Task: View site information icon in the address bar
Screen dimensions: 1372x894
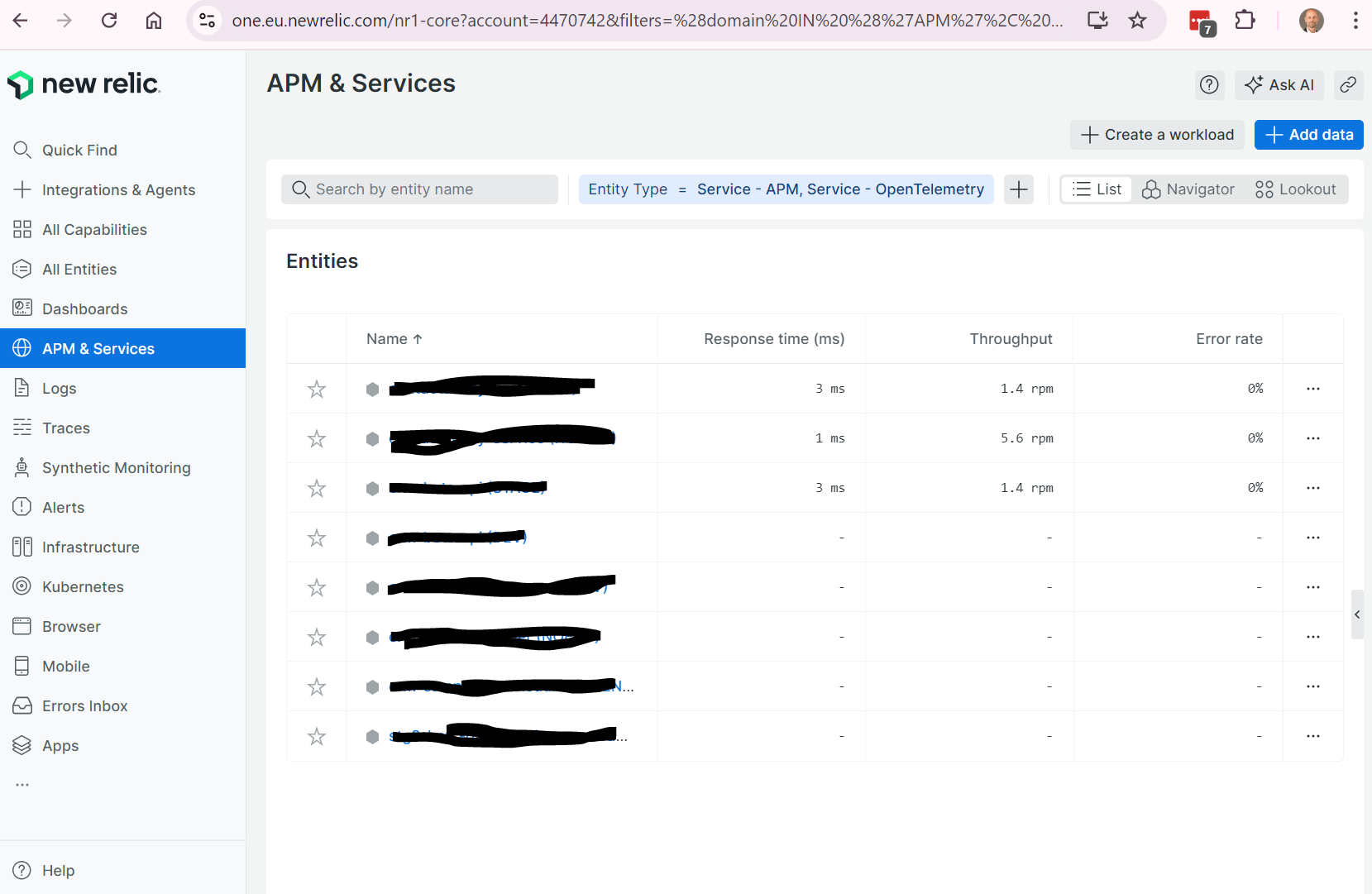Action: (x=208, y=20)
